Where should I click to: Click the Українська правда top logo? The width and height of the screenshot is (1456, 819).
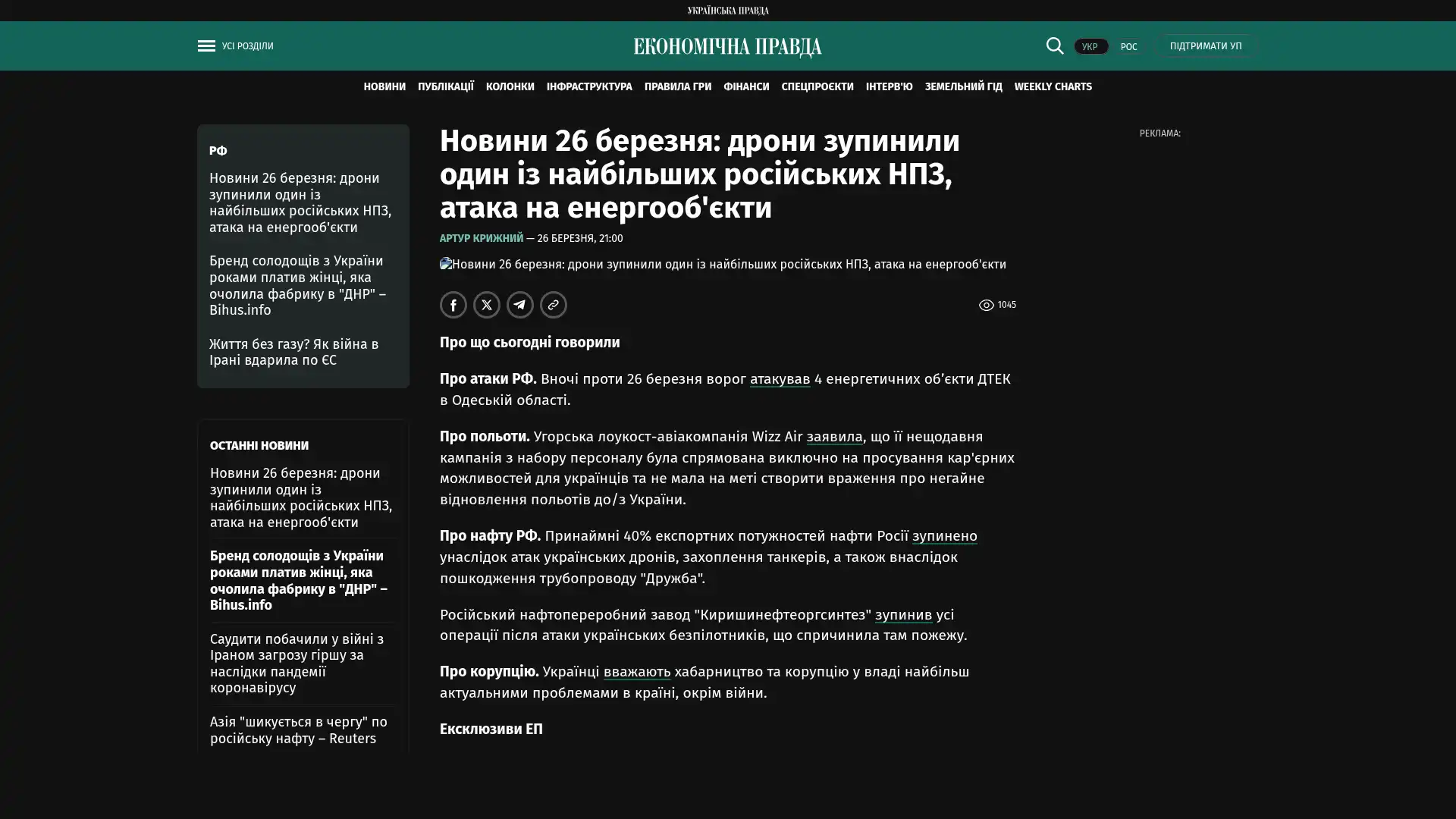click(727, 11)
